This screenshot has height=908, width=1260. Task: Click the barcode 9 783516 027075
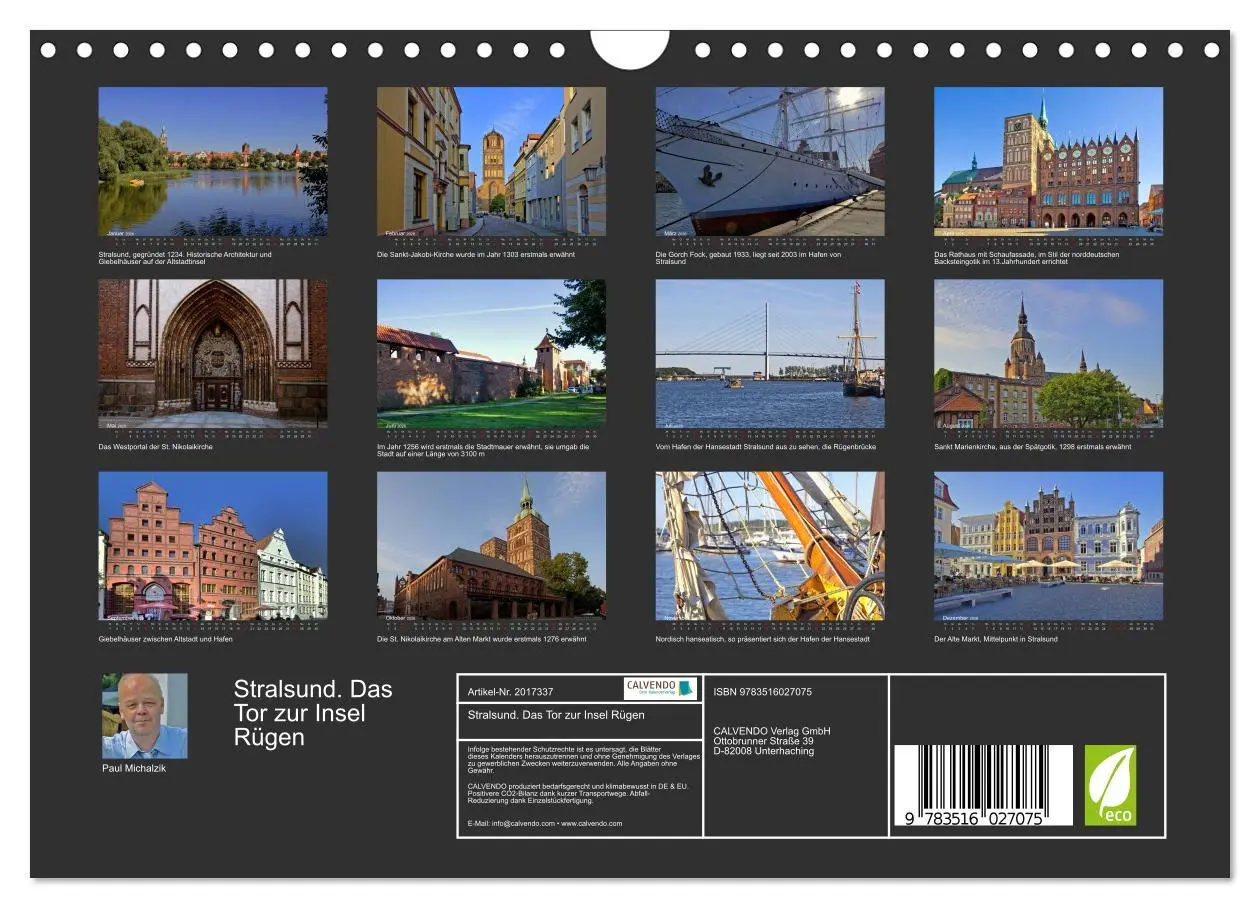coord(983,785)
